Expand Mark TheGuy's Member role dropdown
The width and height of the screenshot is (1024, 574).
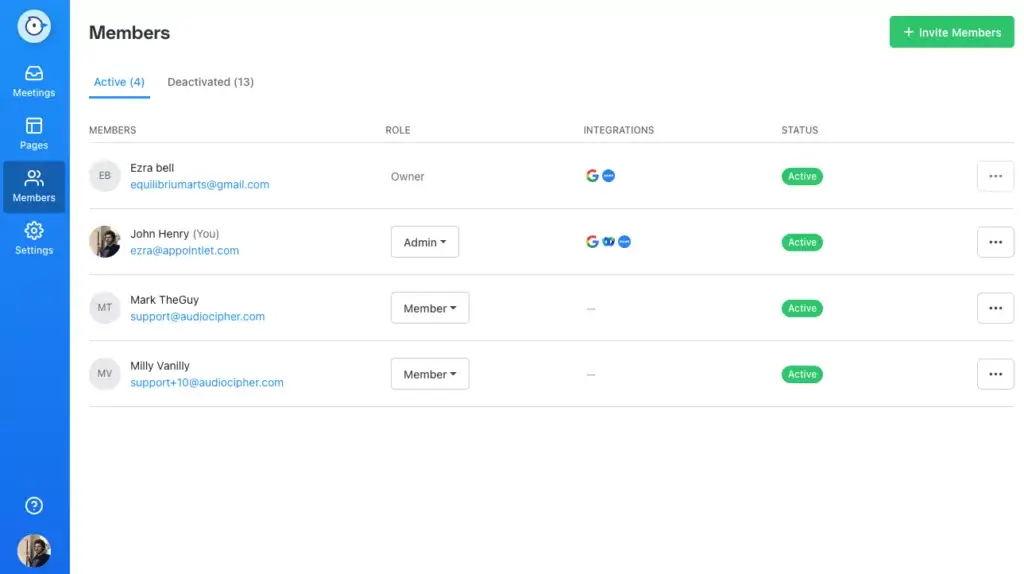[x=430, y=308]
